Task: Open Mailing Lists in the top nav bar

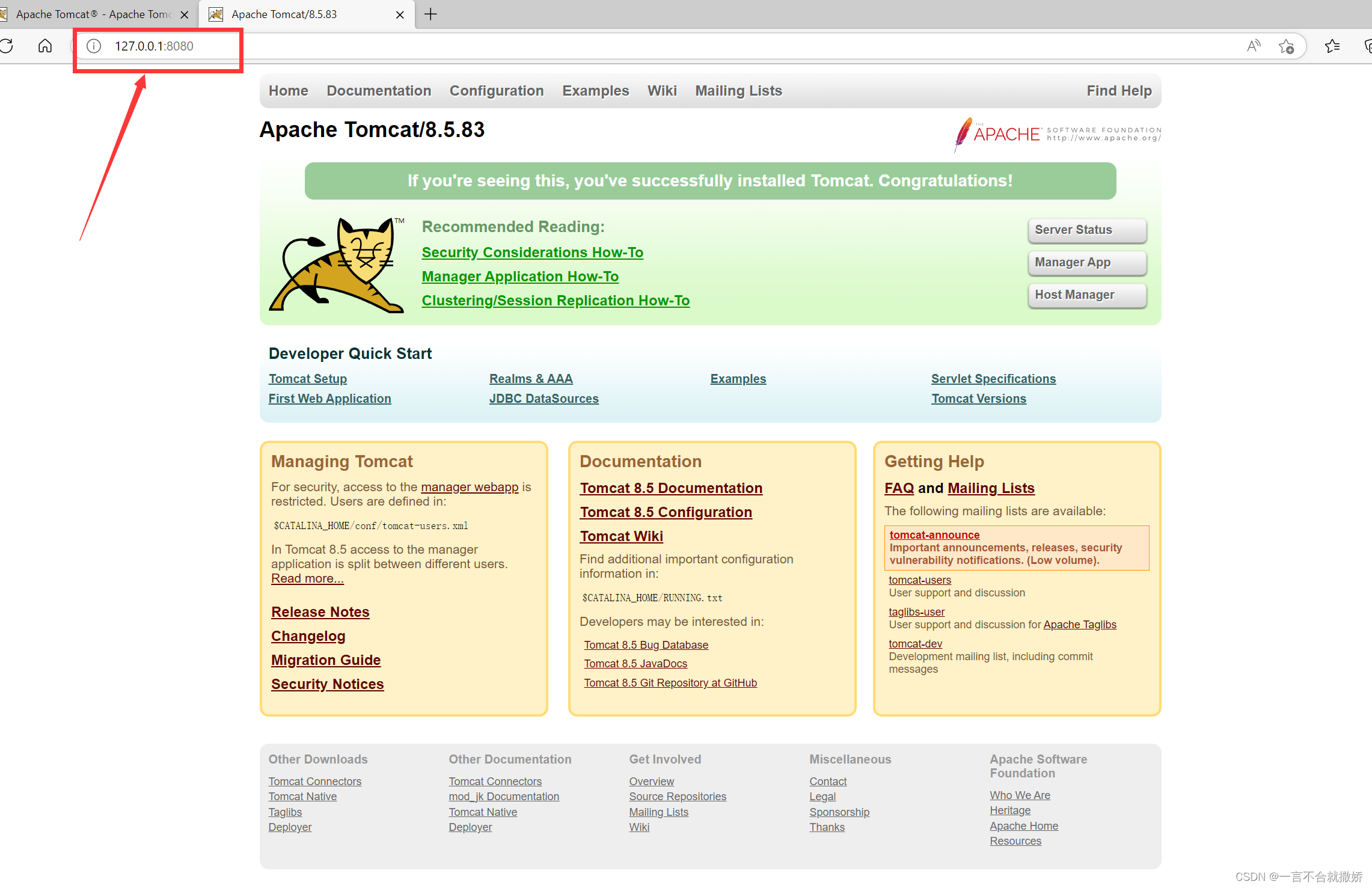Action: pos(739,91)
